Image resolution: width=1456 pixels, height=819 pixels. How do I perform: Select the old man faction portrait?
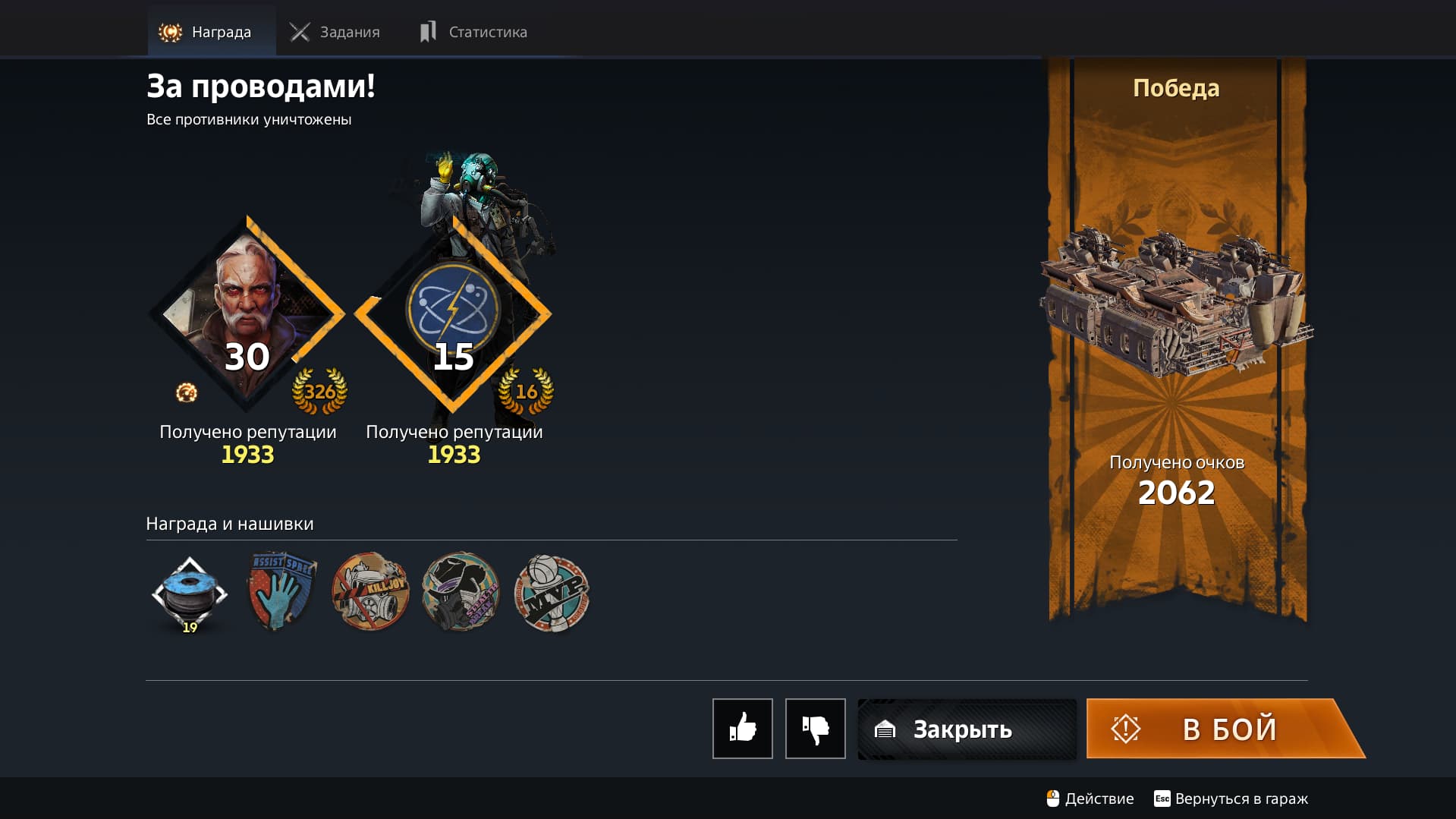[x=247, y=313]
